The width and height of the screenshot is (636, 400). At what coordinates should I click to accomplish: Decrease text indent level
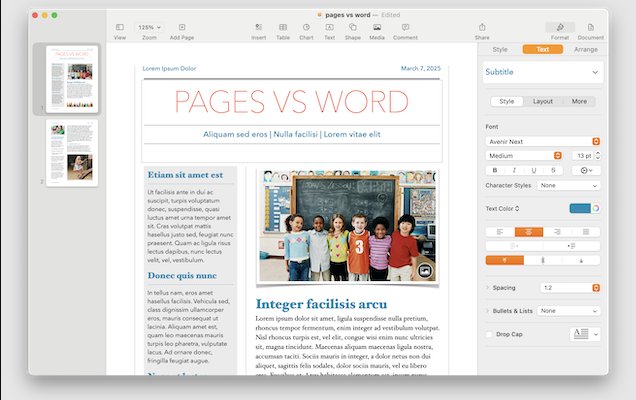[514, 246]
